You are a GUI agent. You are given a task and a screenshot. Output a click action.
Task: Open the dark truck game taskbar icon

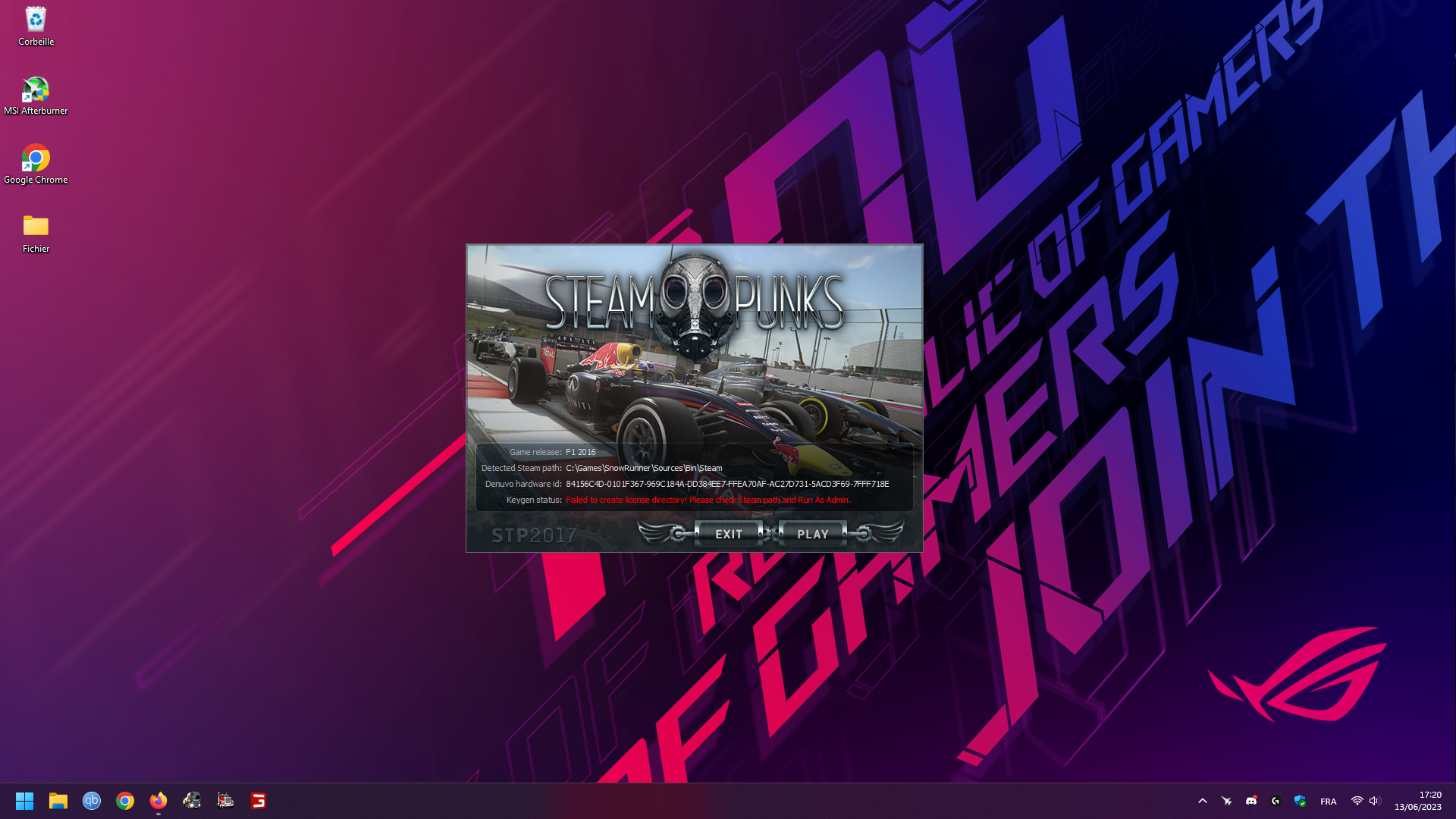(192, 801)
